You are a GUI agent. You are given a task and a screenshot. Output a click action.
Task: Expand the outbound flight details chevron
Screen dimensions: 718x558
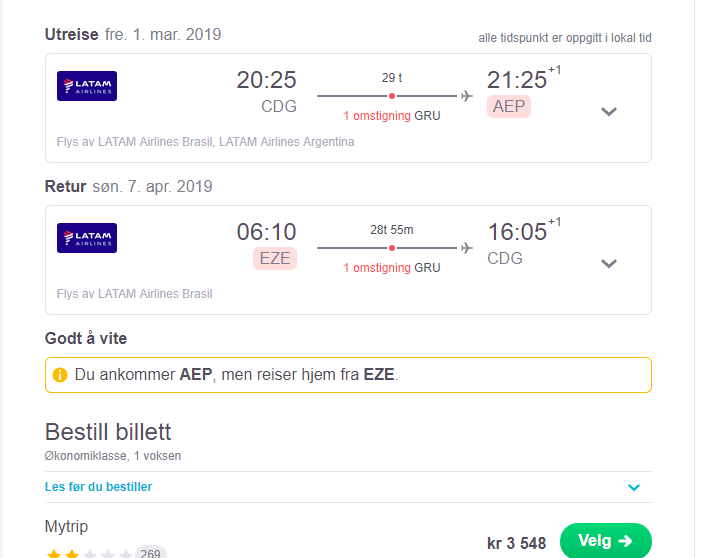[609, 111]
